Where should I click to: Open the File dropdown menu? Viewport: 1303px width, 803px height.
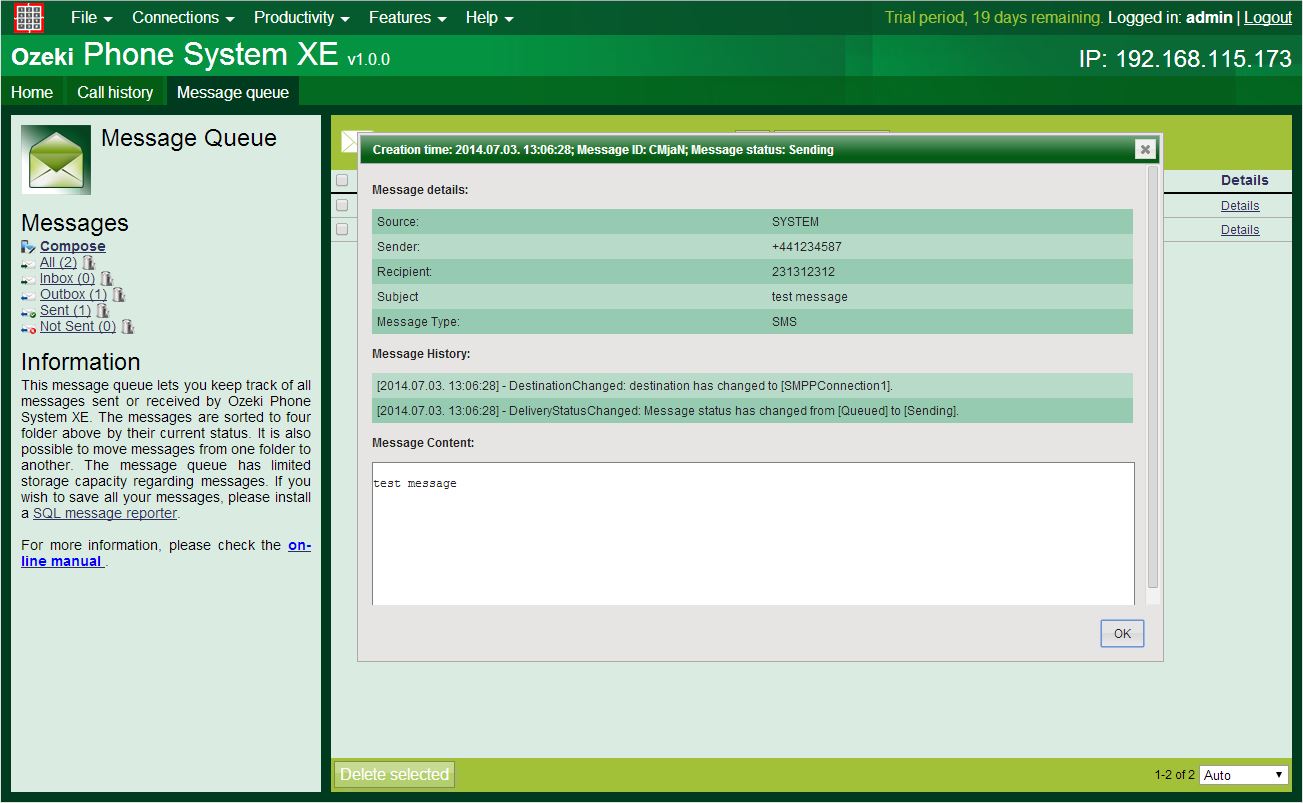[x=91, y=17]
